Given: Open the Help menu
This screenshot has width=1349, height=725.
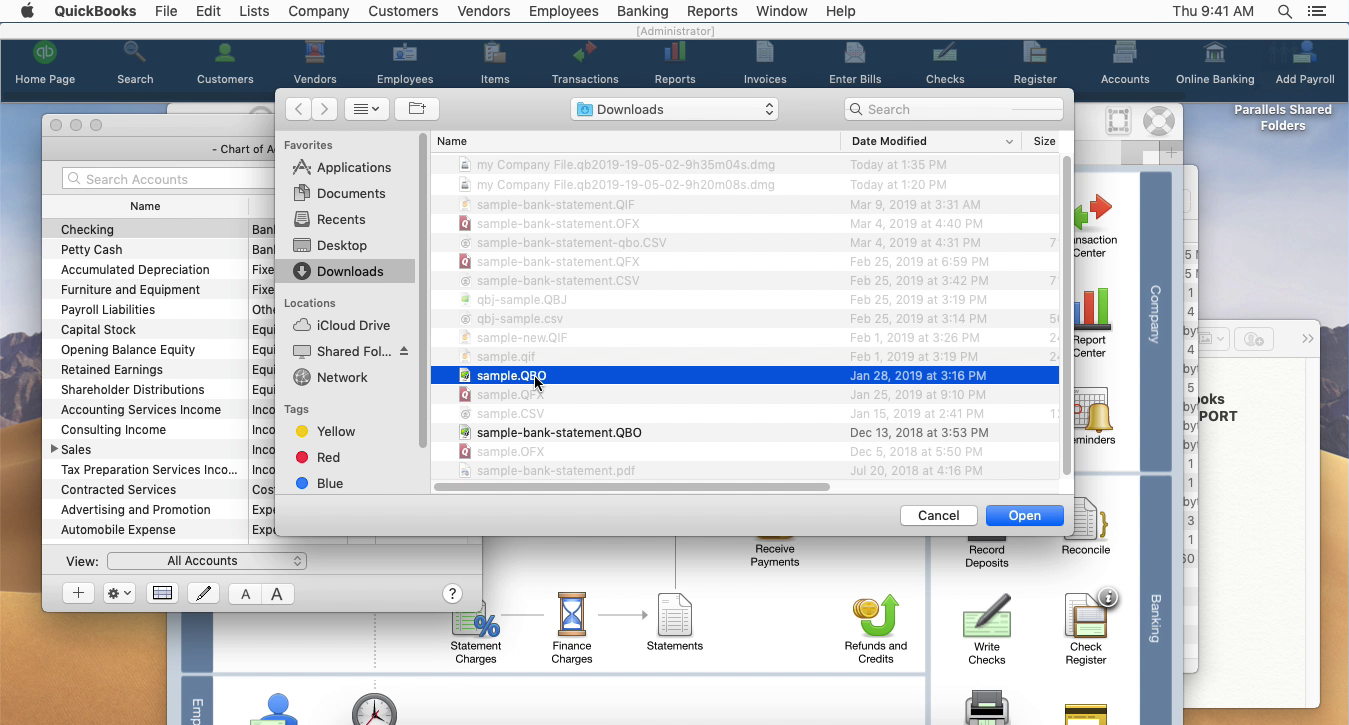Looking at the screenshot, I should 840,11.
